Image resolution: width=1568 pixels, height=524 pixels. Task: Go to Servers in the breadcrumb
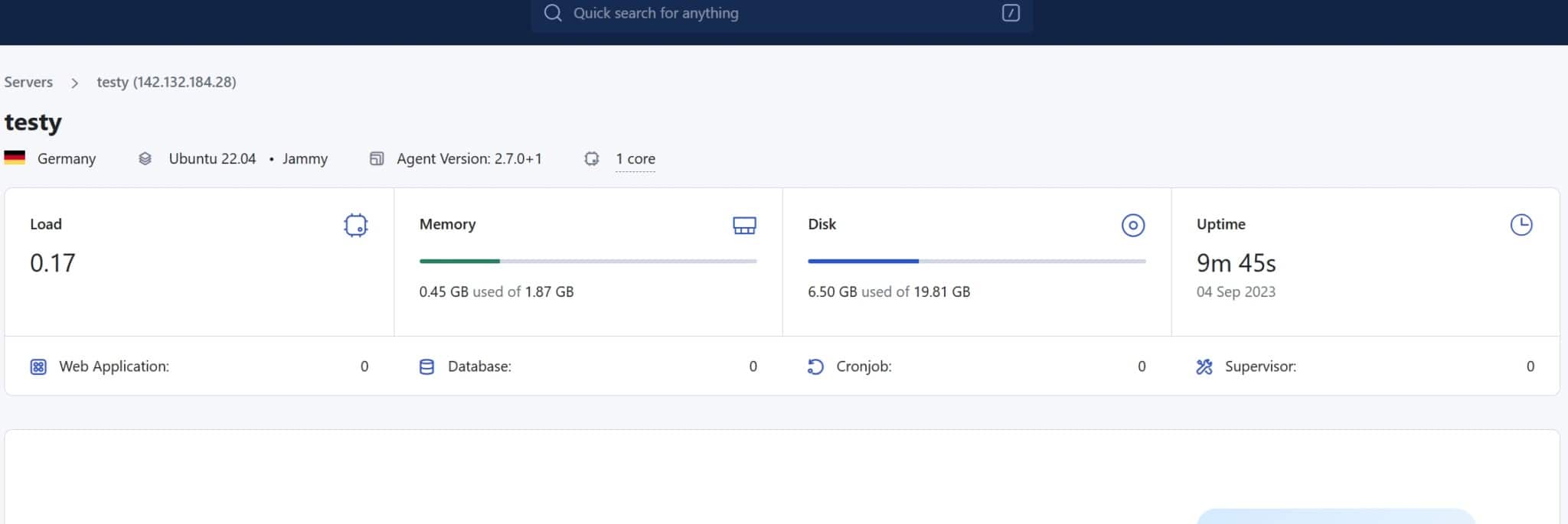(28, 82)
